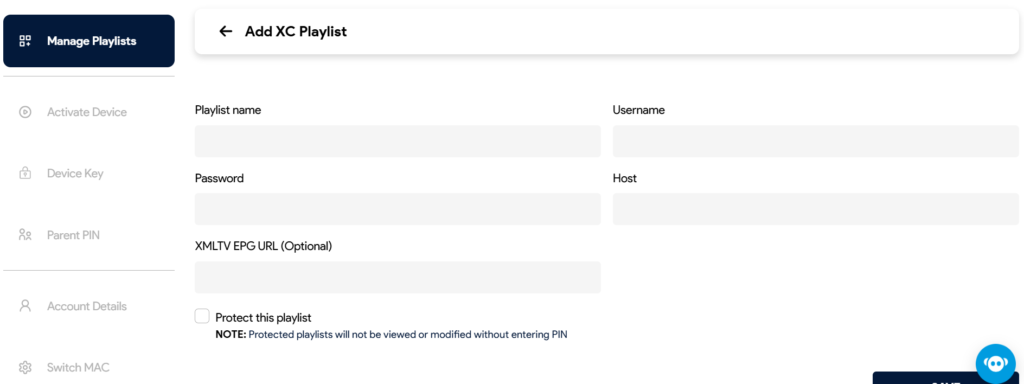This screenshot has width=1024, height=384.
Task: Click into the Password field
Action: click(x=398, y=209)
